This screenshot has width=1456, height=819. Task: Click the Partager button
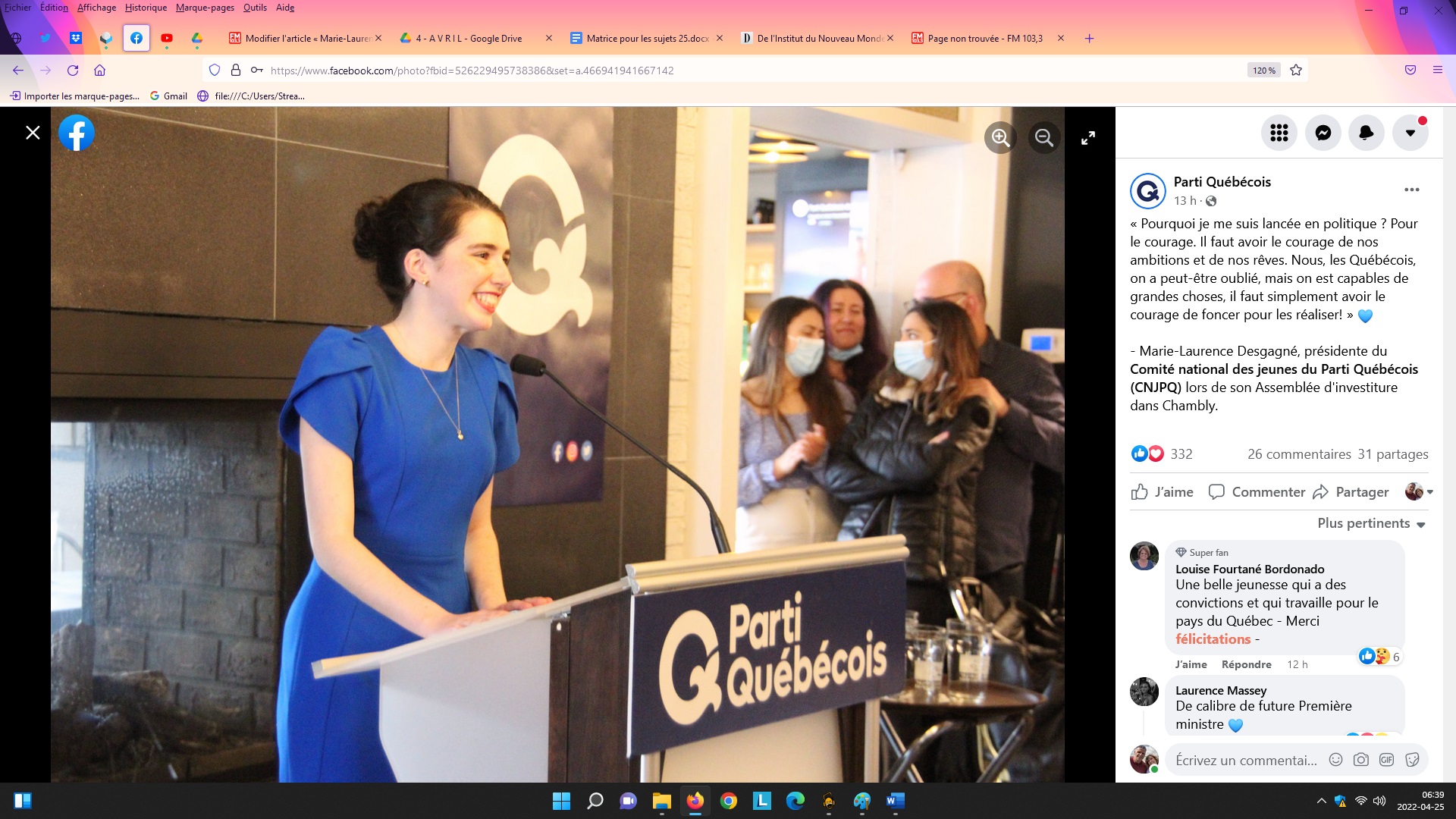tap(1351, 492)
